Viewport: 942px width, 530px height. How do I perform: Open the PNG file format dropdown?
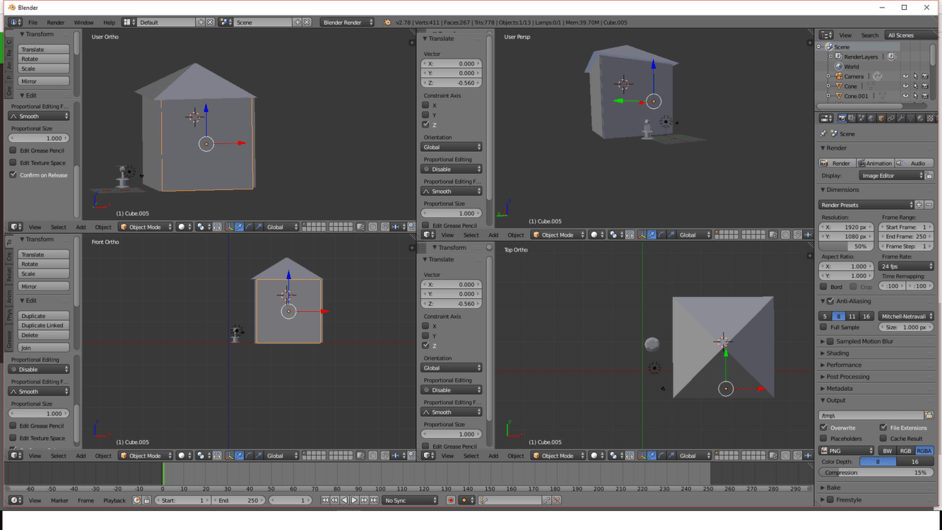(x=847, y=451)
